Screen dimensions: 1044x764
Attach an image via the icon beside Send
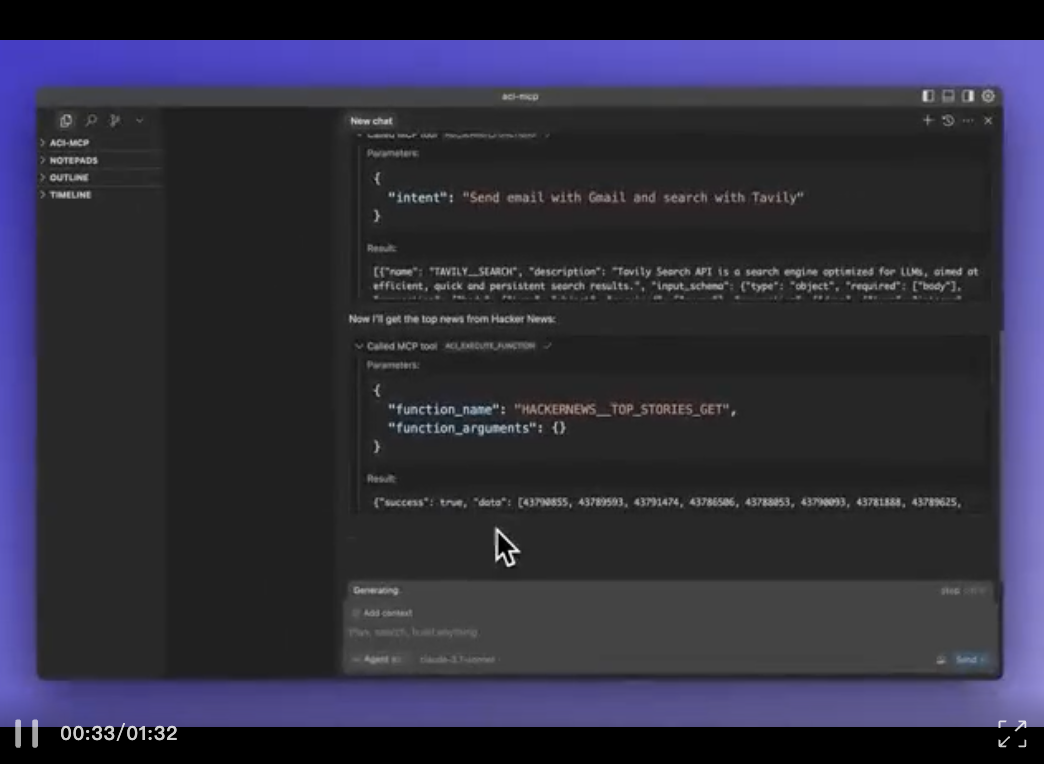pyautogui.click(x=941, y=659)
